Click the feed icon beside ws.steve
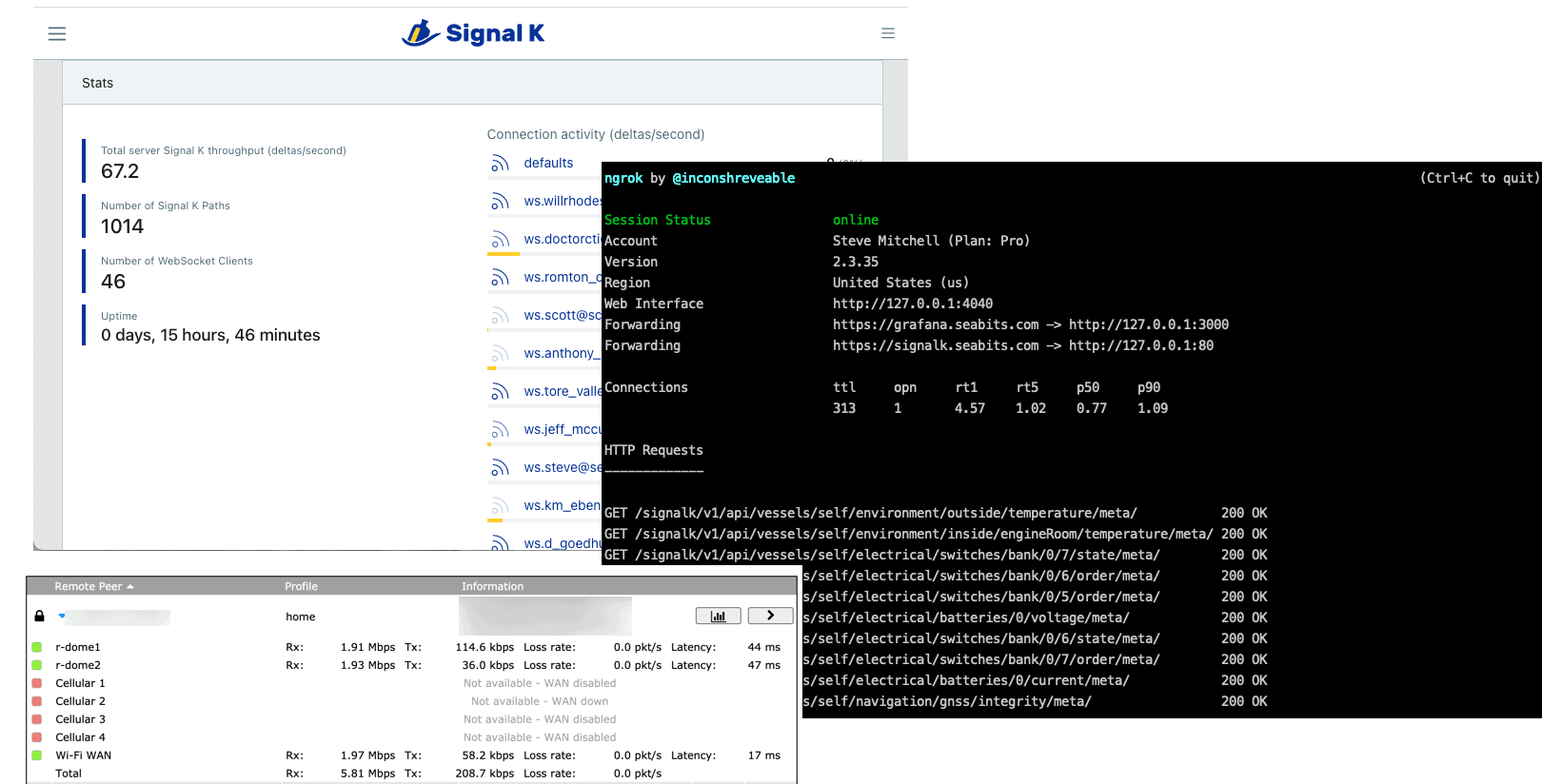 [500, 468]
